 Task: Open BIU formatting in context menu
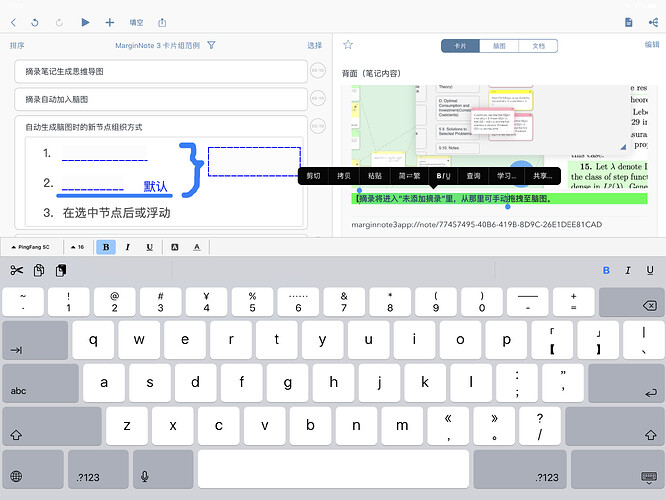[443, 176]
